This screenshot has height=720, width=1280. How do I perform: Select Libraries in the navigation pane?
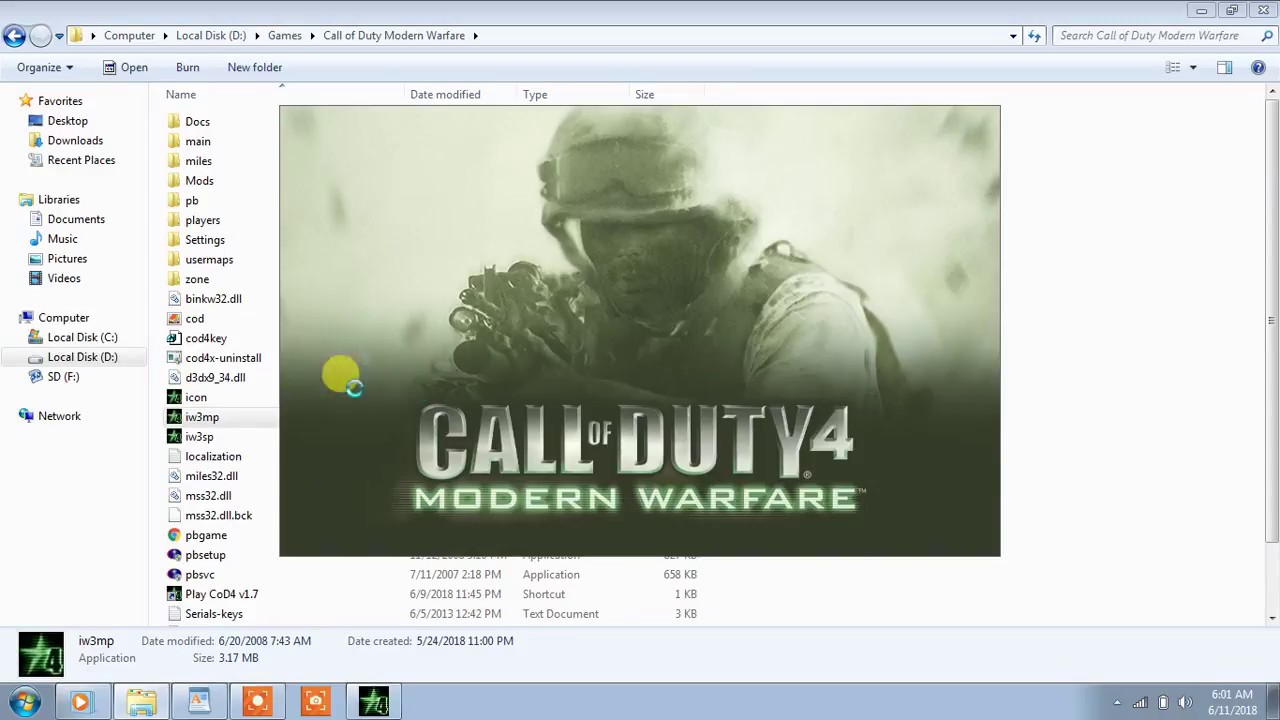click(x=58, y=200)
